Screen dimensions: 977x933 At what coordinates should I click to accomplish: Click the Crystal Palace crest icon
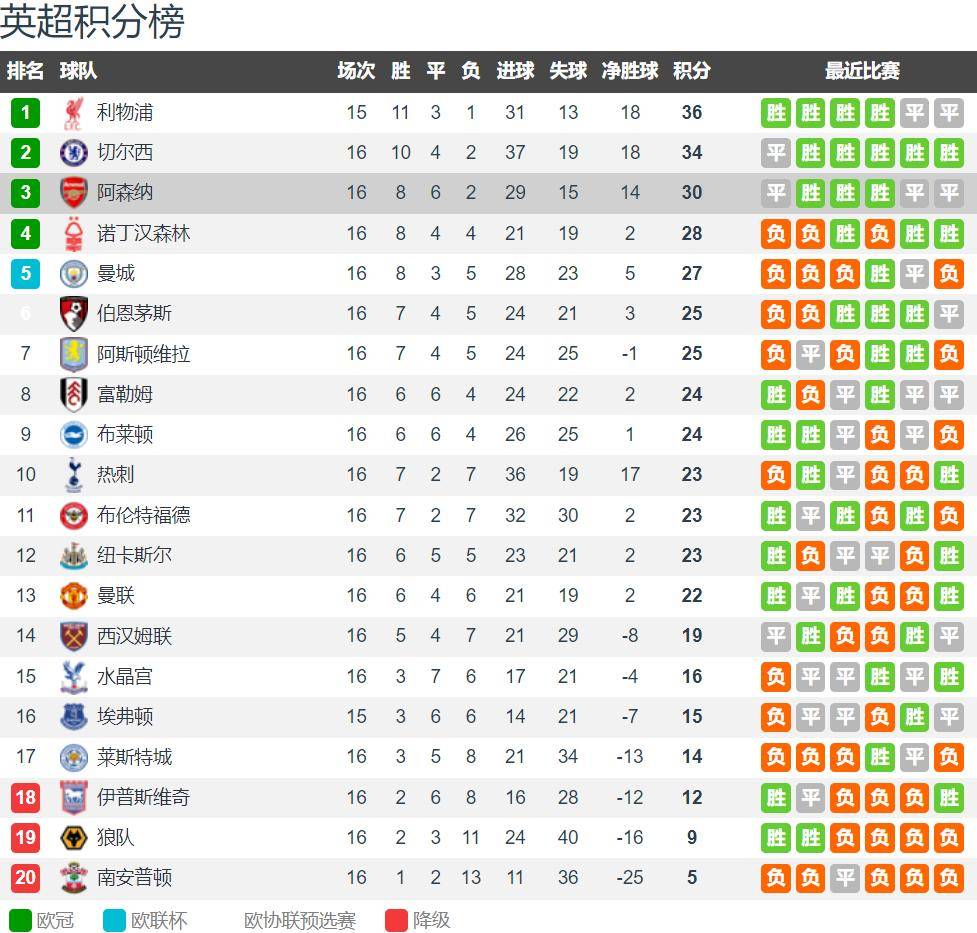click(74, 677)
